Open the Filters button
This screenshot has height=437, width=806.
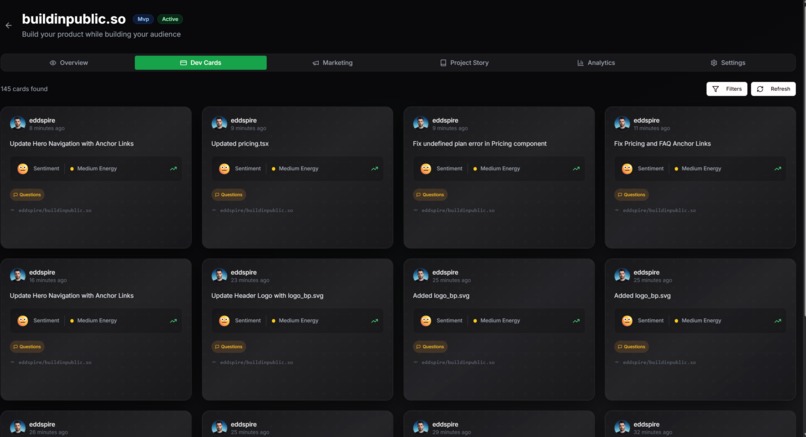pyautogui.click(x=726, y=89)
